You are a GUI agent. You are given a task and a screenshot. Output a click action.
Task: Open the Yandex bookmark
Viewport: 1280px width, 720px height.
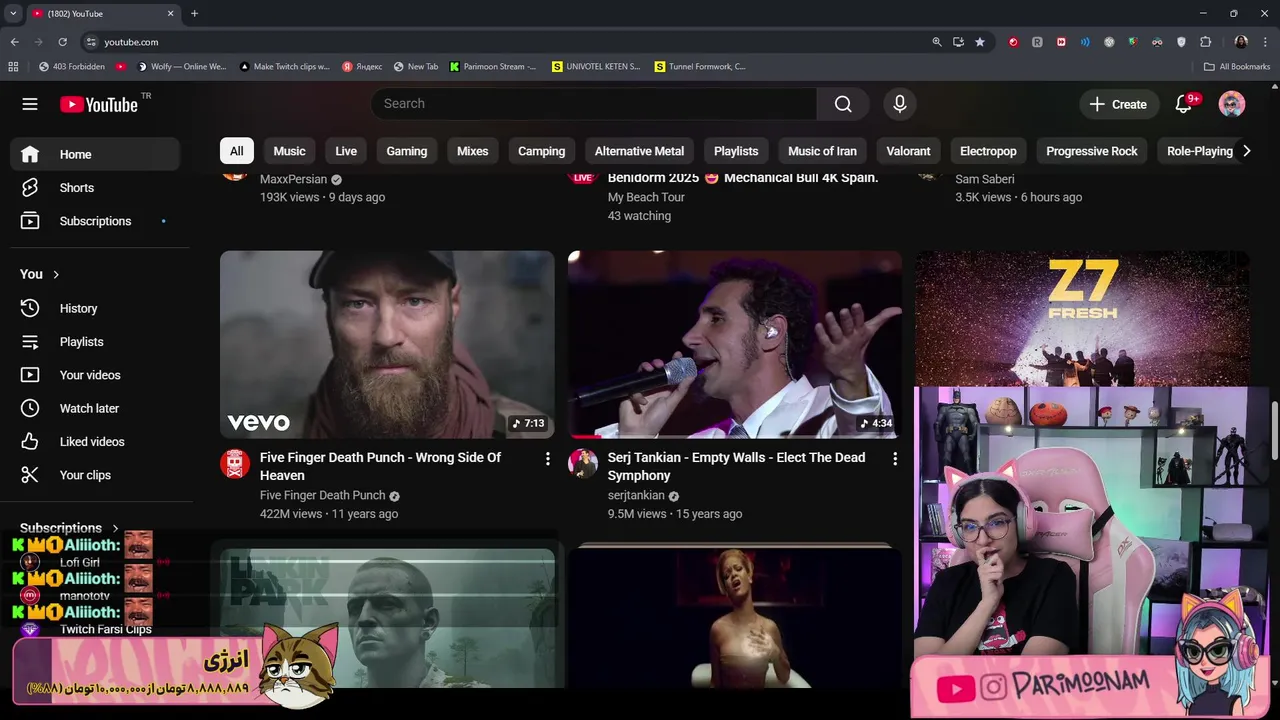click(x=362, y=67)
